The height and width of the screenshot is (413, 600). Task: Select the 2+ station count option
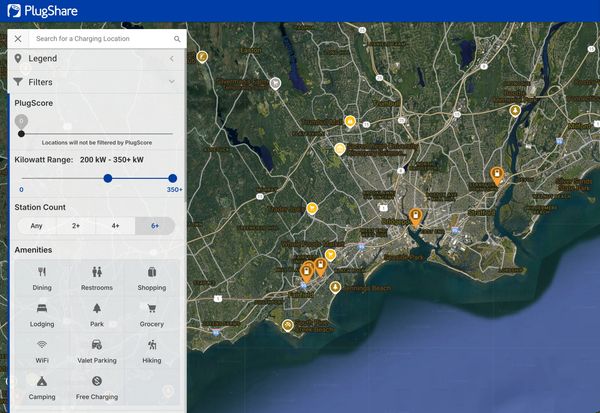tap(76, 226)
